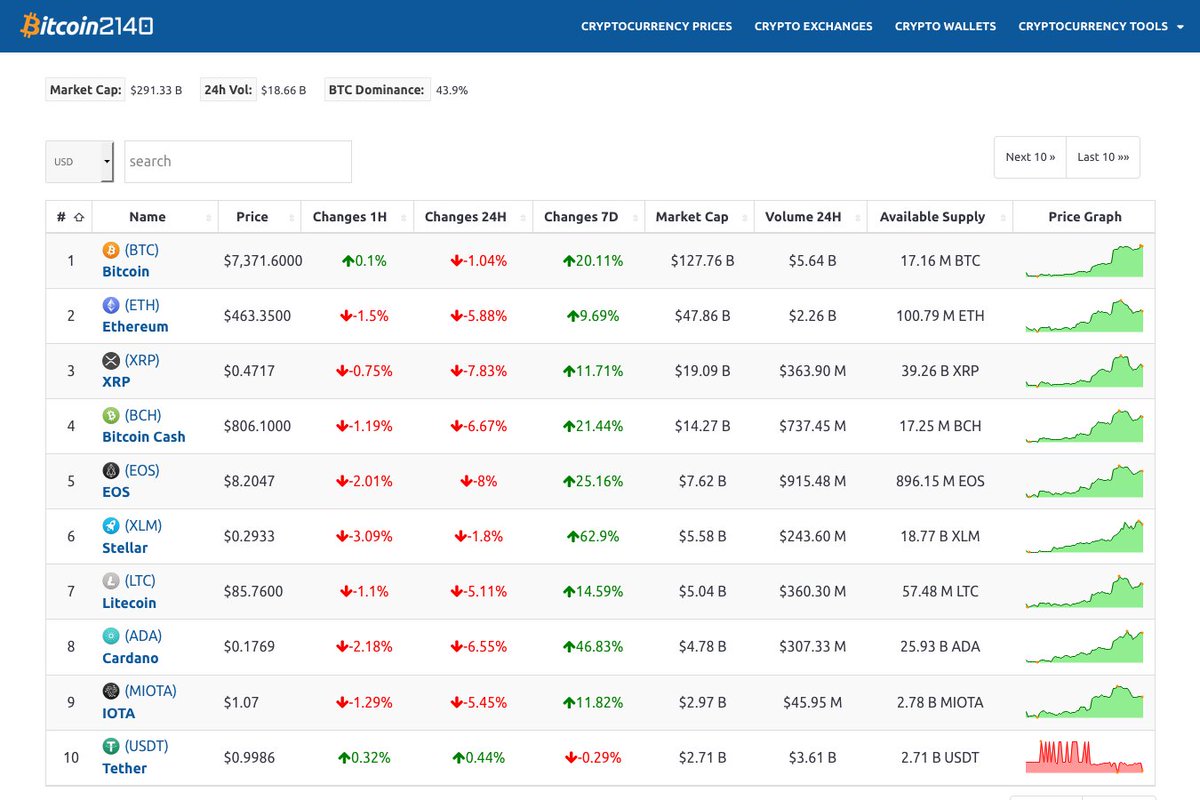Click the Bitcoin2140 logo

pyautogui.click(x=87, y=26)
